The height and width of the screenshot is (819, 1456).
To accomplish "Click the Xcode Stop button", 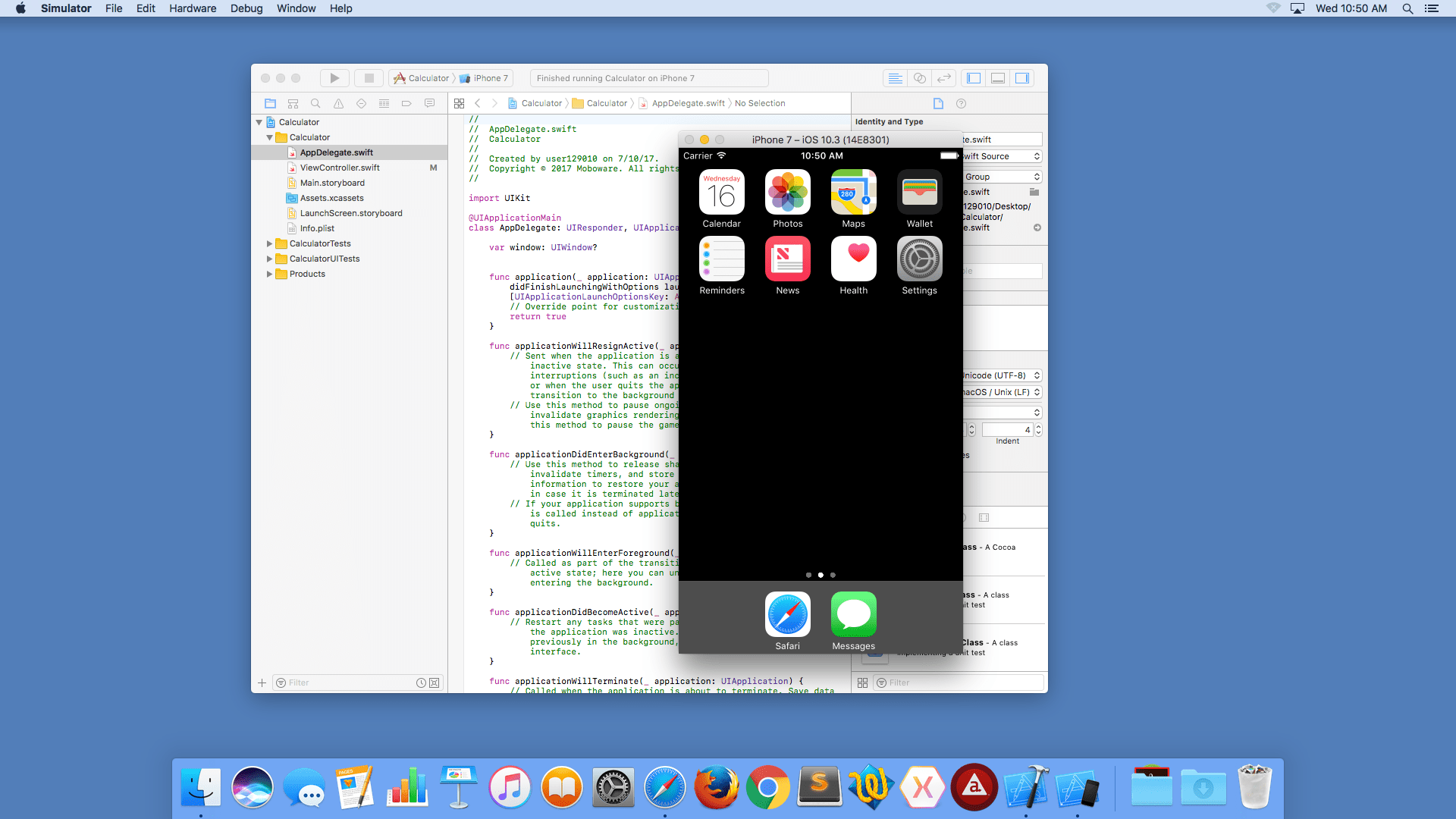I will [369, 78].
